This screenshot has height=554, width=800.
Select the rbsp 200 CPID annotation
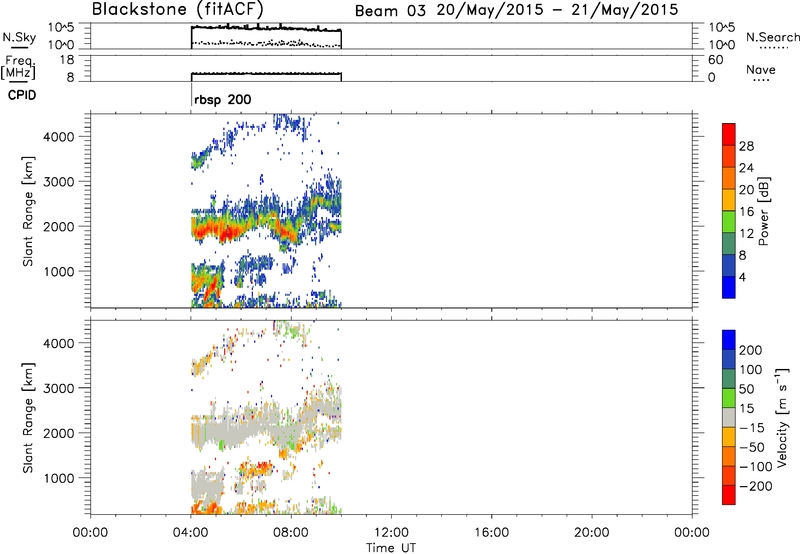222,99
